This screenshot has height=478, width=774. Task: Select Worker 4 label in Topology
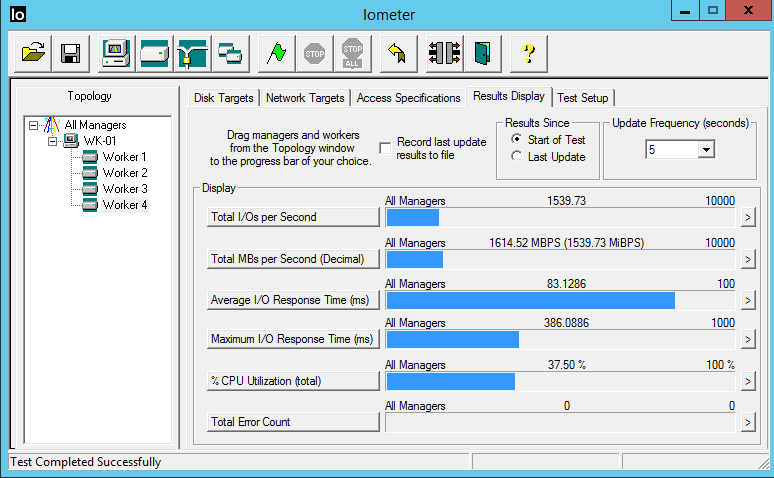(125, 204)
